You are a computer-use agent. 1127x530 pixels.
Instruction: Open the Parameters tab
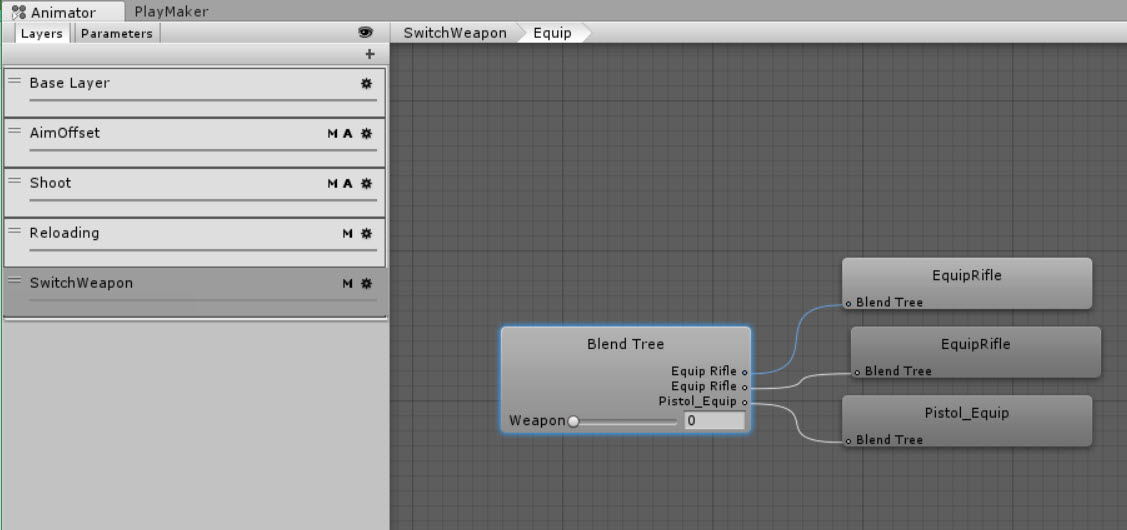(x=116, y=33)
